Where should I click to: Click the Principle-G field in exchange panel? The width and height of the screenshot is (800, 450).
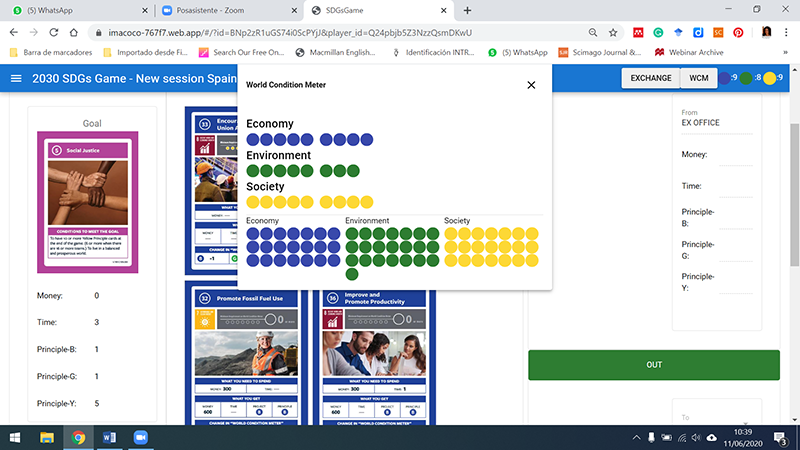(x=735, y=255)
